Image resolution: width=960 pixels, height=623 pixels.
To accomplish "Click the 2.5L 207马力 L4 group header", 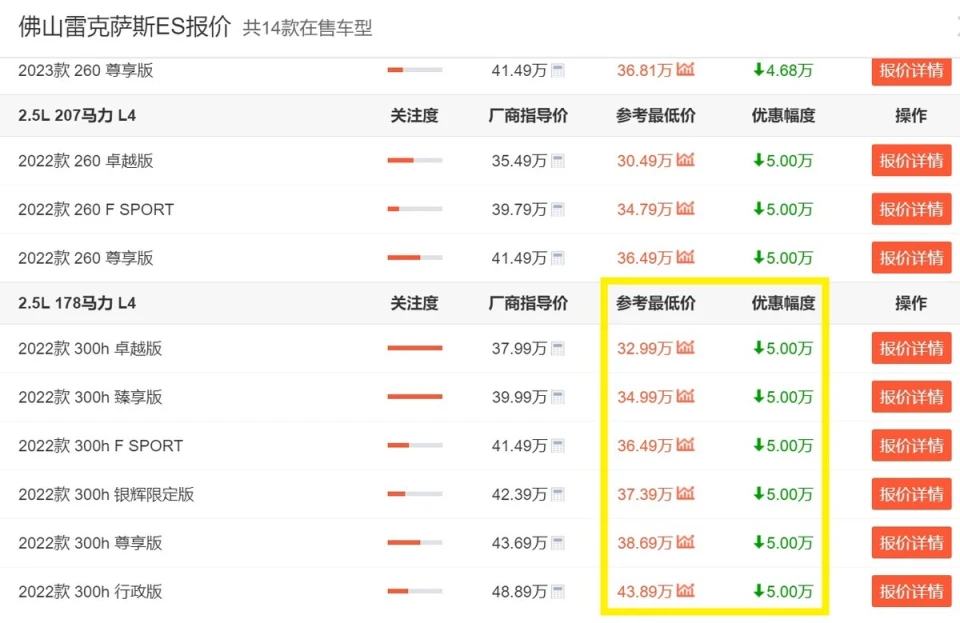I will 77,116.
